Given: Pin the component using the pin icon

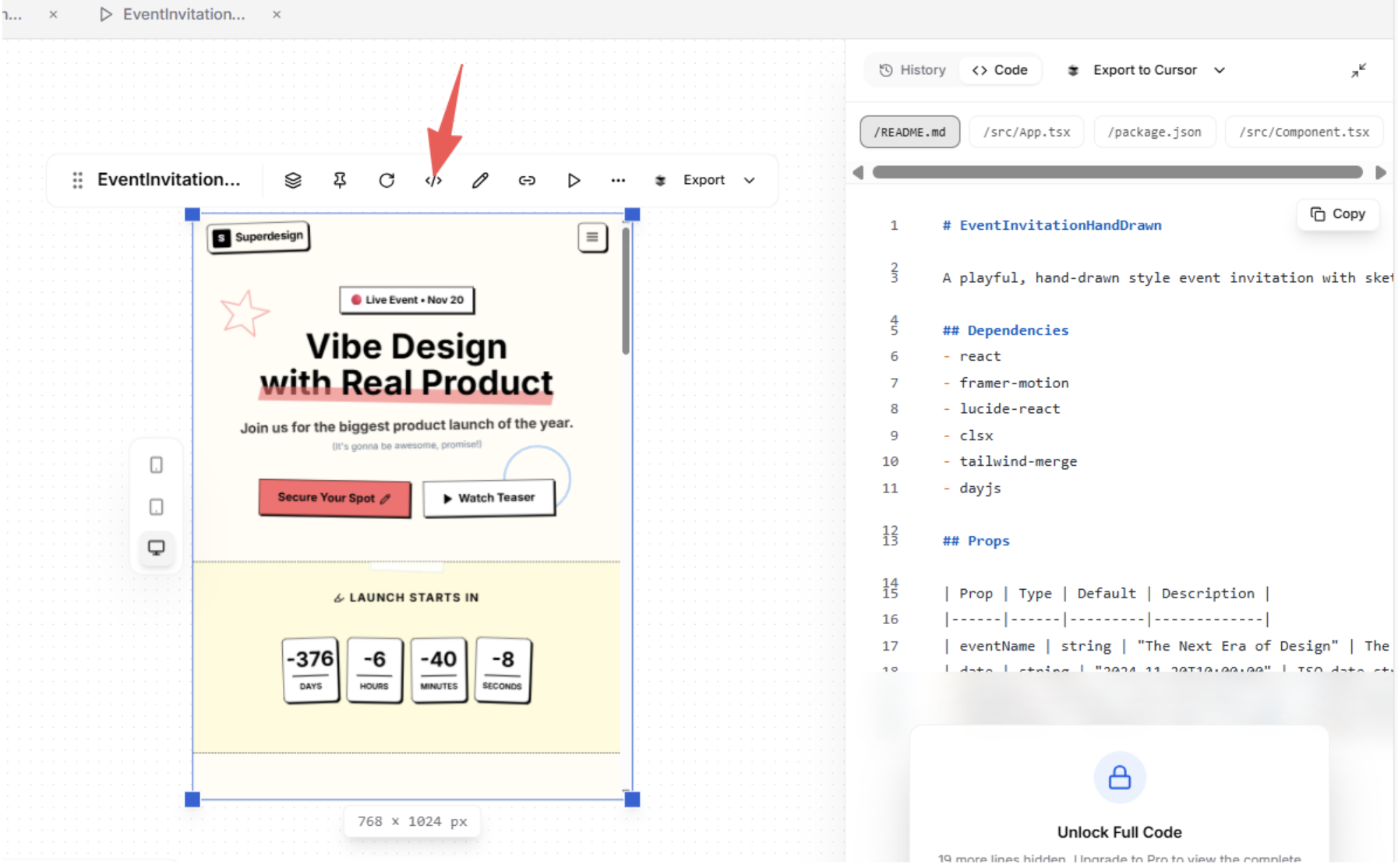Looking at the screenshot, I should pos(340,180).
